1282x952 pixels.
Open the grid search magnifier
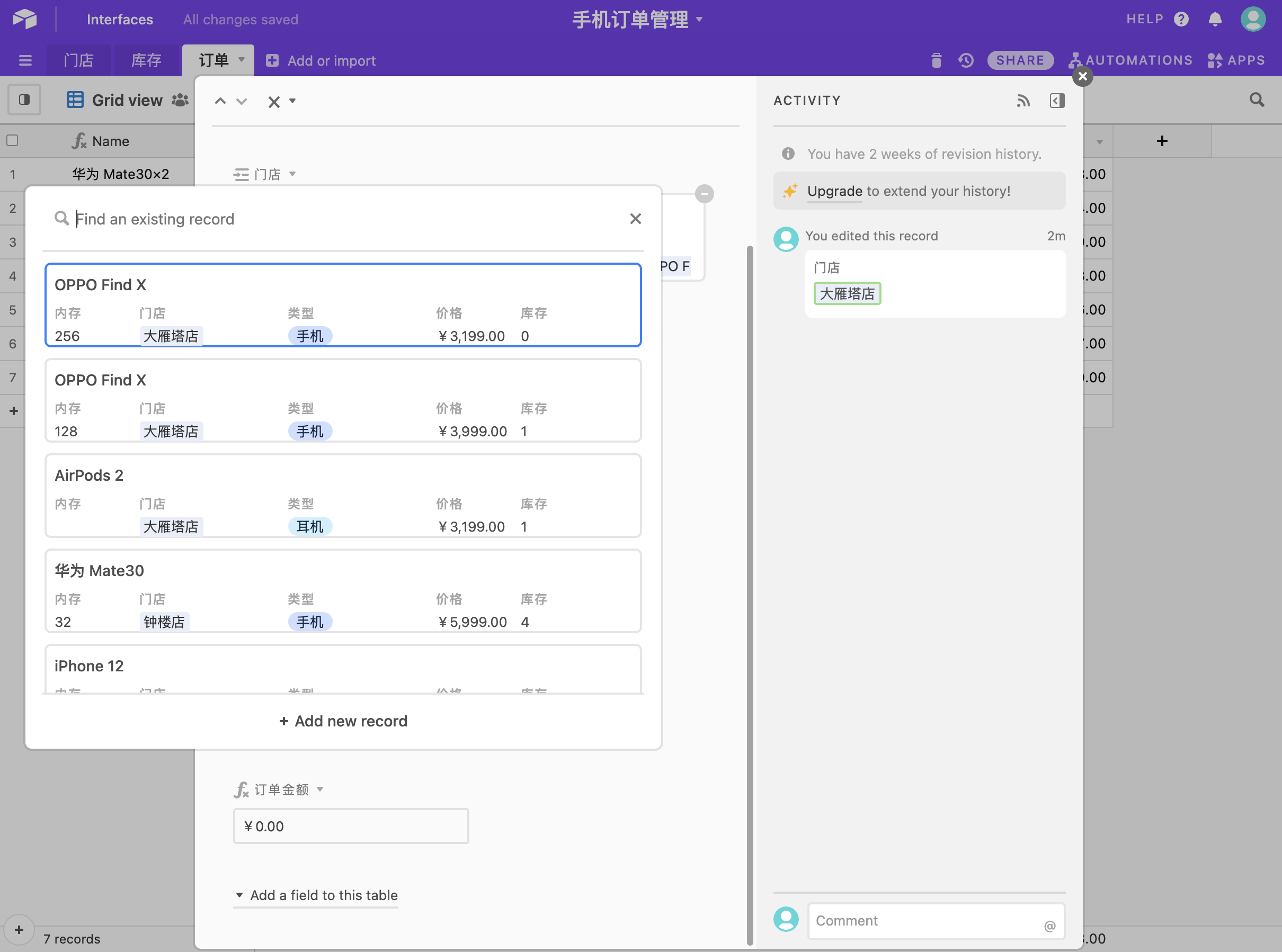coord(1257,100)
